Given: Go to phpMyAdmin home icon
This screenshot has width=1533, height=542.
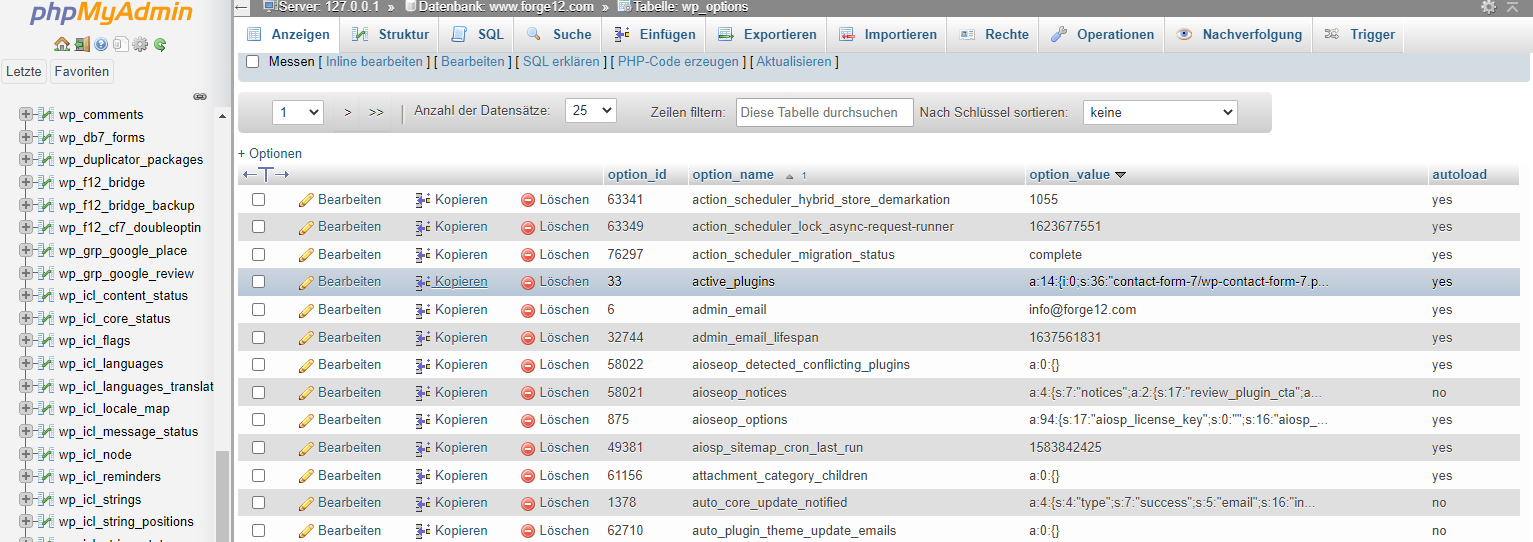Looking at the screenshot, I should tap(62, 44).
